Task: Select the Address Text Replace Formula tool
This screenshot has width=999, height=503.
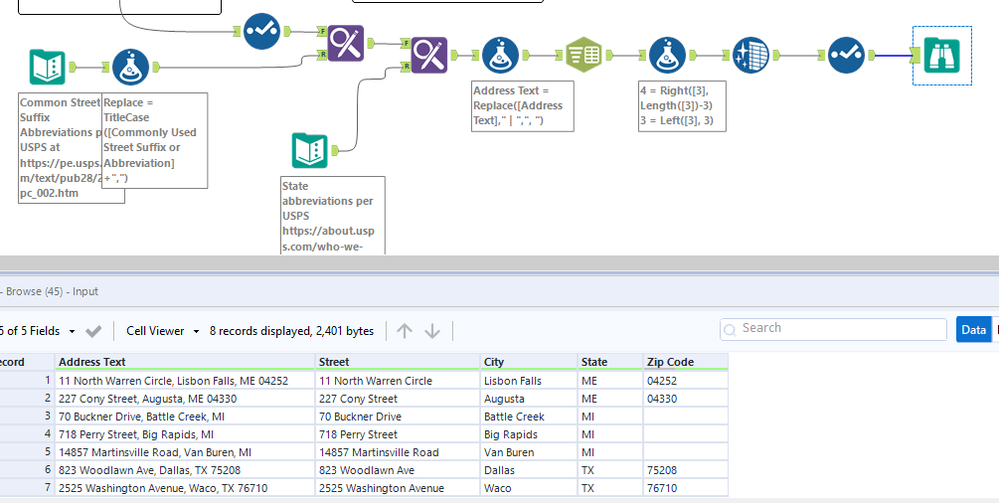Action: click(x=499, y=56)
